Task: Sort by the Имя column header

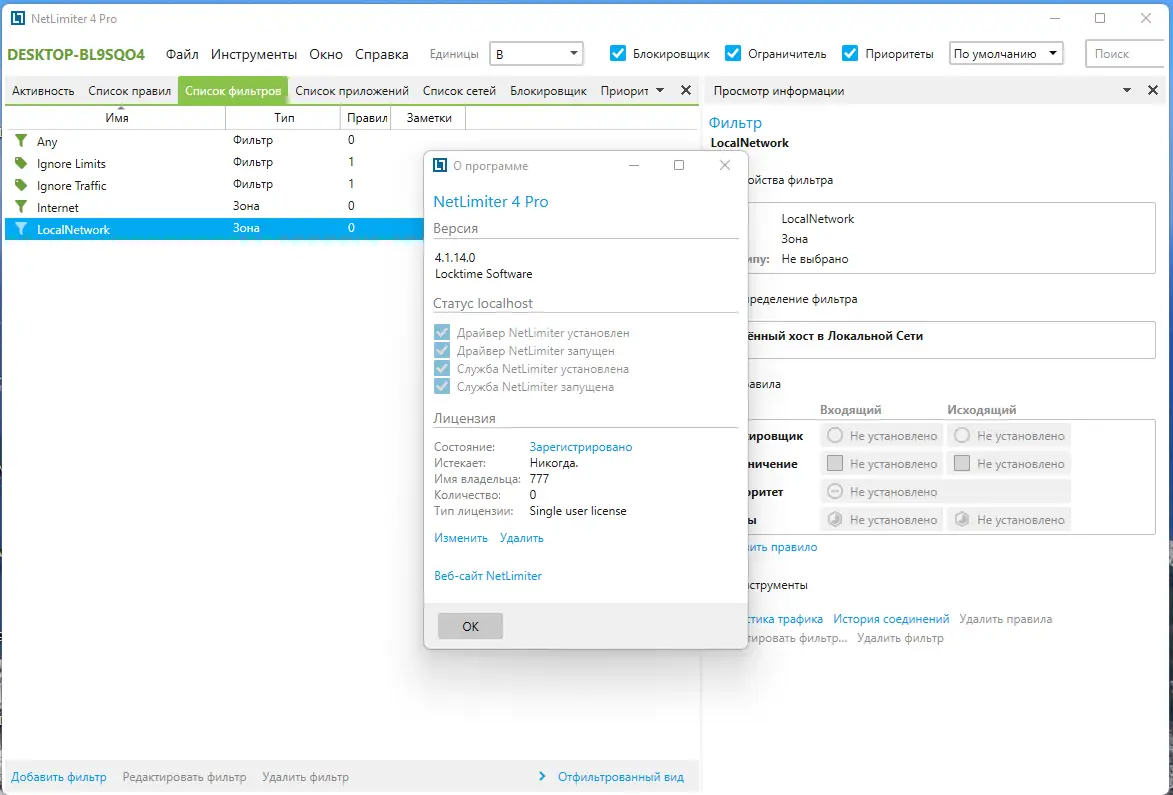Action: 117,117
